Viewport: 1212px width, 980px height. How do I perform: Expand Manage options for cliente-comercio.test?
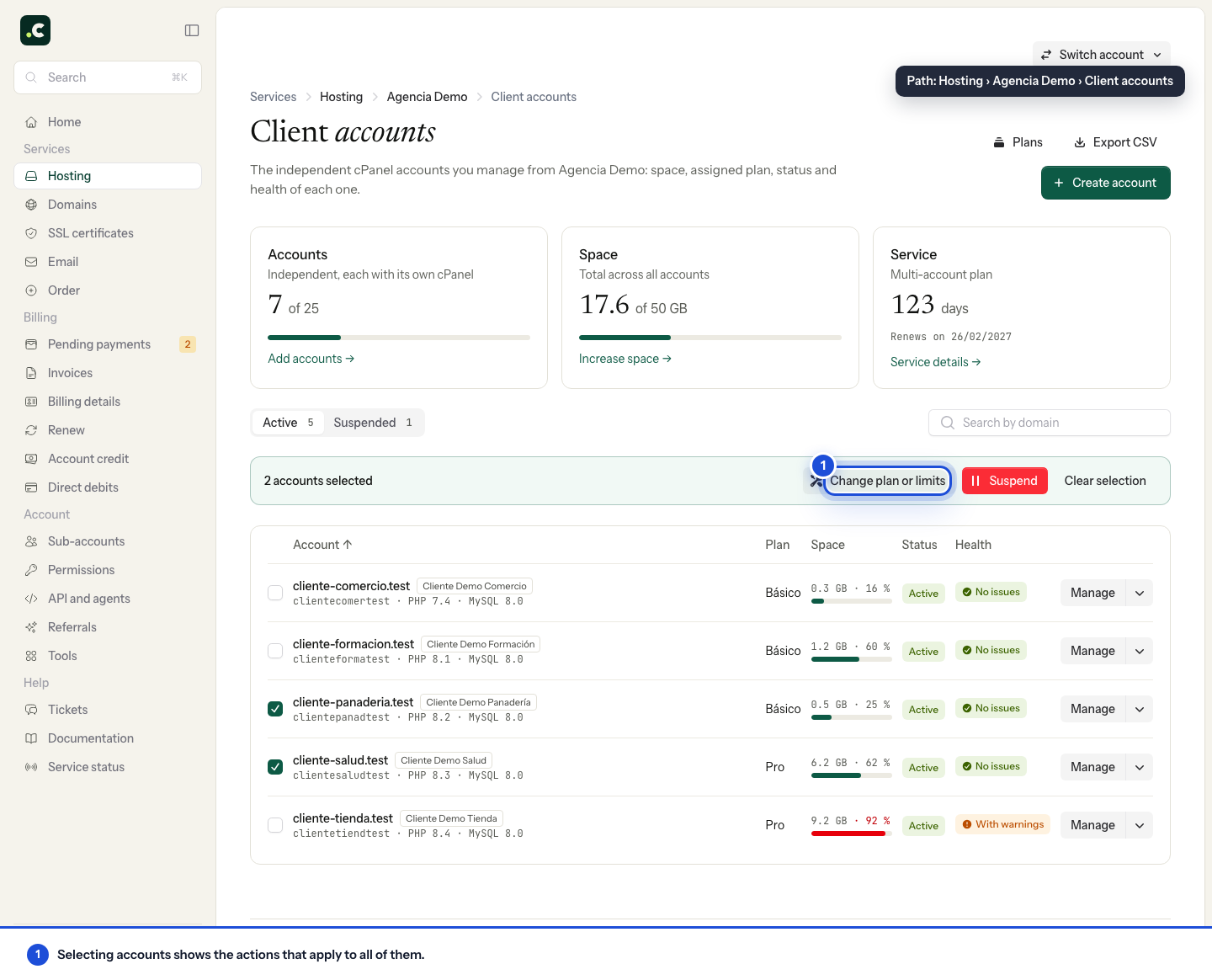(1140, 593)
